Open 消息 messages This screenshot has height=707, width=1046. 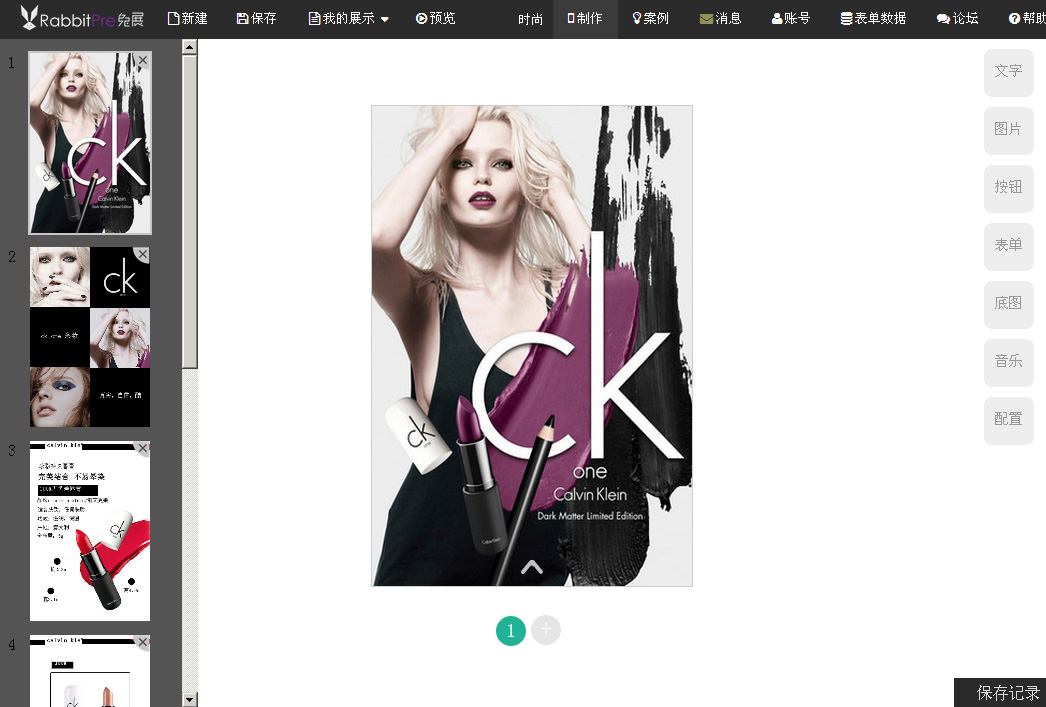(721, 18)
